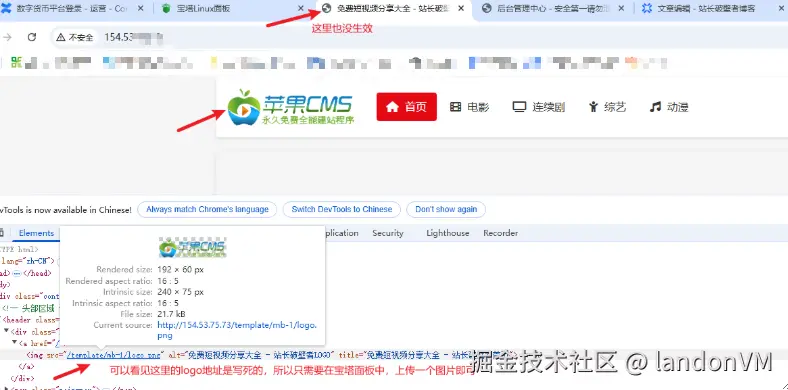Click the TV icon beside 连续剧
This screenshot has width=788, height=390.
point(519,107)
